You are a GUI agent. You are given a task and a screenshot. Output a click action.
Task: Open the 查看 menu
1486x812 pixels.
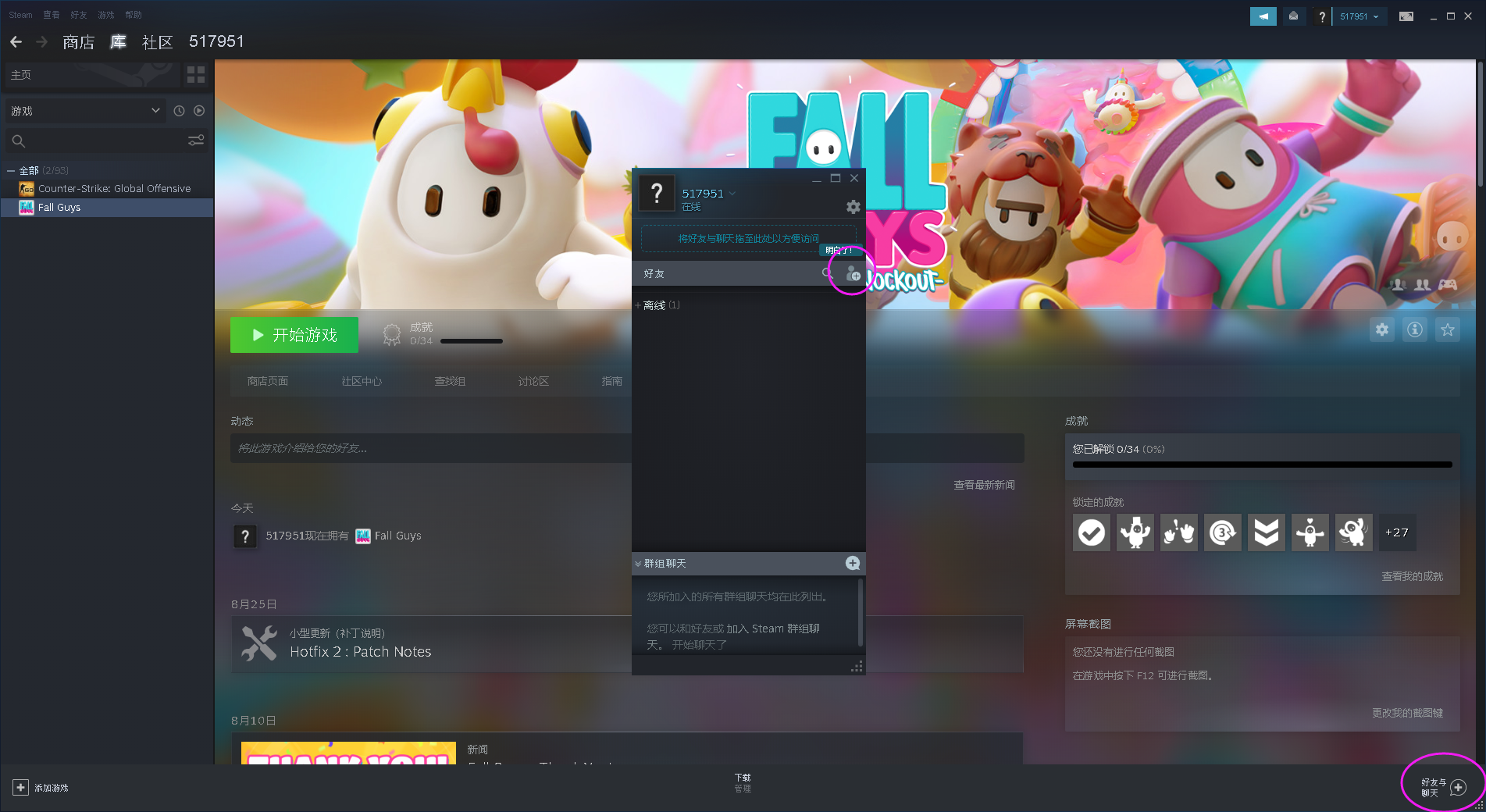[x=52, y=15]
